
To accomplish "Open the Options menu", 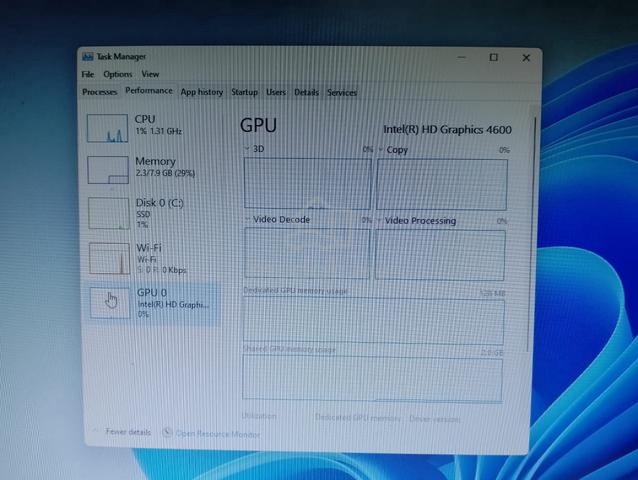I will [118, 74].
